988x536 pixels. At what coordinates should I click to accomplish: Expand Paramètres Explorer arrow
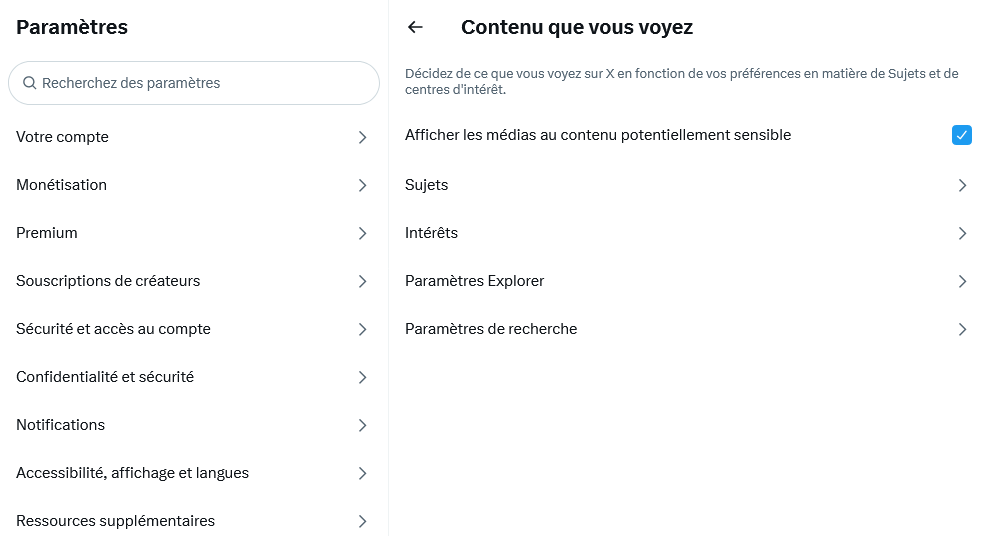962,281
